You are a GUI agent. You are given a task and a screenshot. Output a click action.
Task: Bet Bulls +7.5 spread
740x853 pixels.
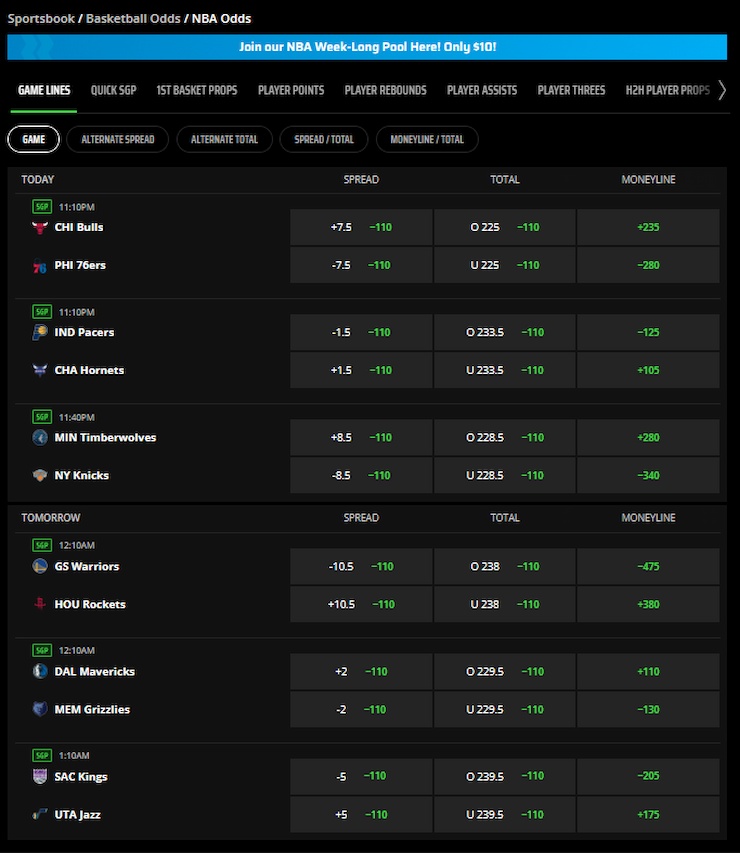[361, 227]
